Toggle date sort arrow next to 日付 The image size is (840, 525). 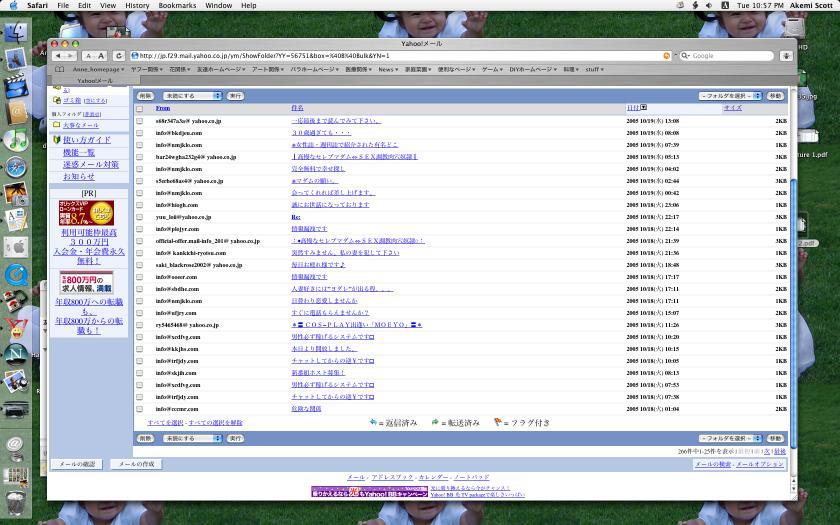[x=643, y=108]
